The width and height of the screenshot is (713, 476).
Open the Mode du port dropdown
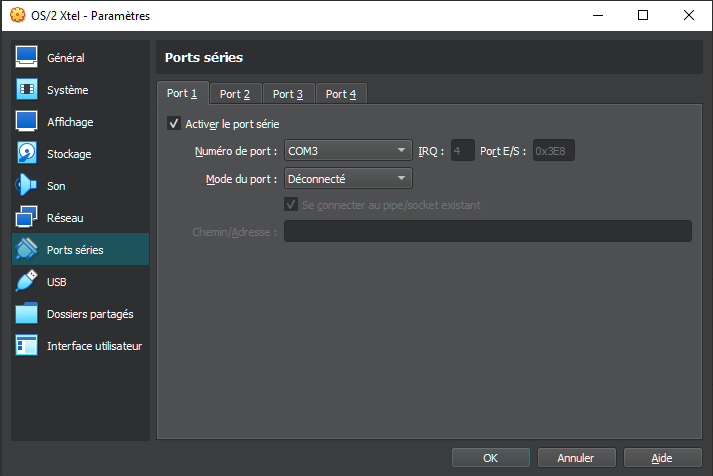point(347,179)
